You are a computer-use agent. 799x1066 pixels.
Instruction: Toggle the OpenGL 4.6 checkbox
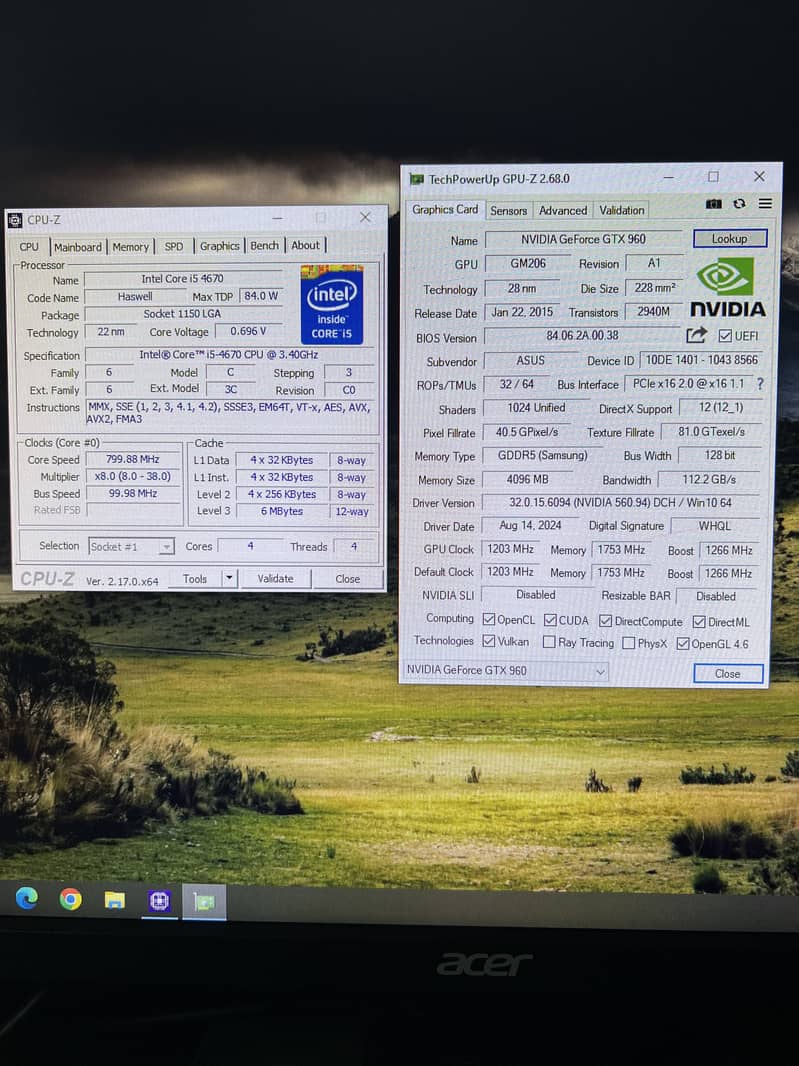(683, 643)
